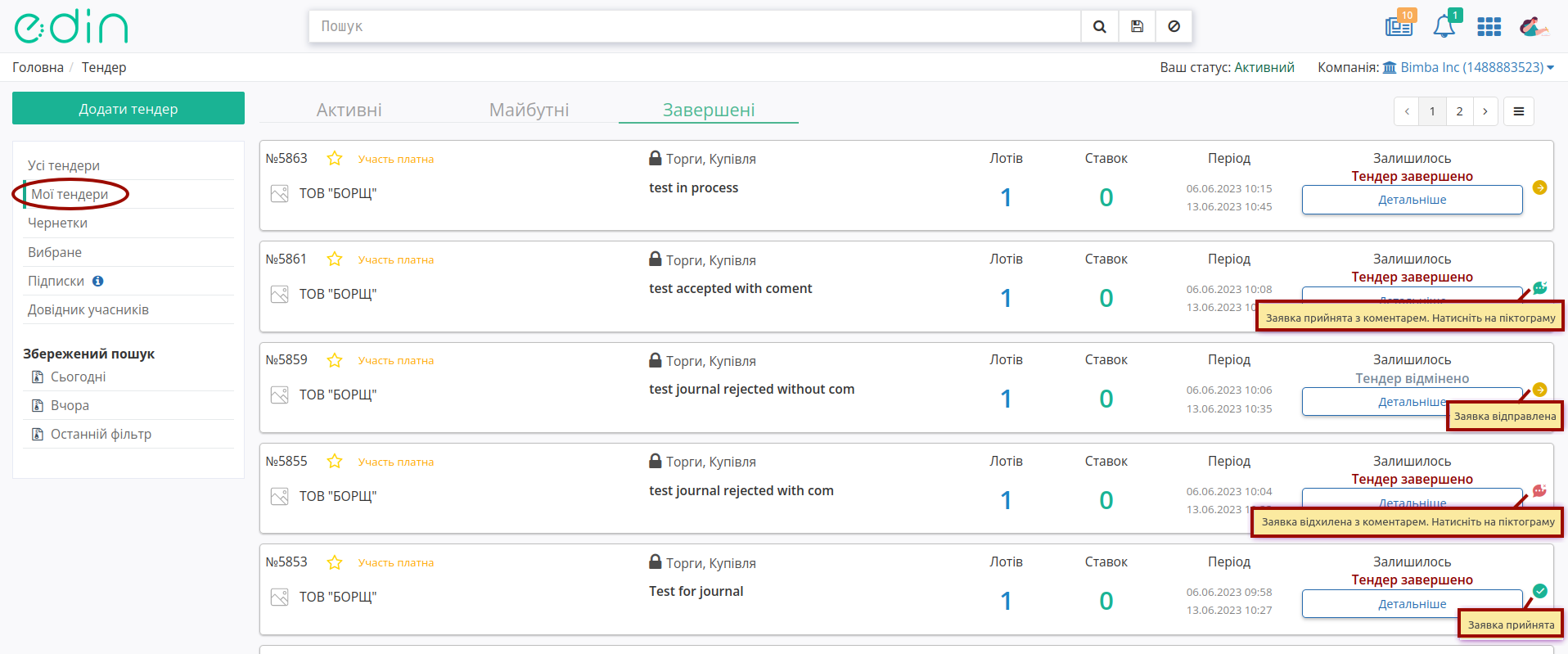Select saved search Вчора
1568x654 pixels.
pyautogui.click(x=70, y=405)
